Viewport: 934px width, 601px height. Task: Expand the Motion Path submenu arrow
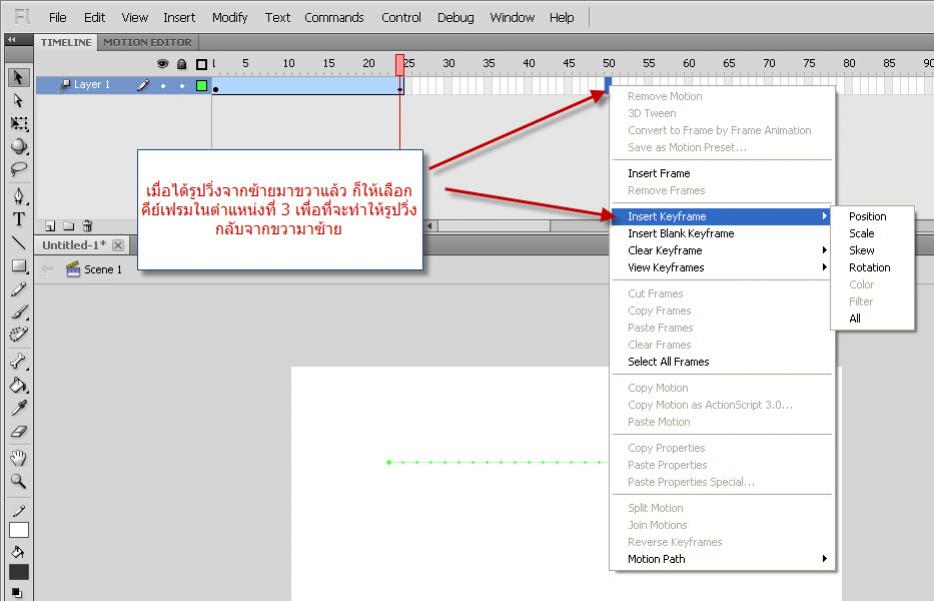(x=824, y=559)
